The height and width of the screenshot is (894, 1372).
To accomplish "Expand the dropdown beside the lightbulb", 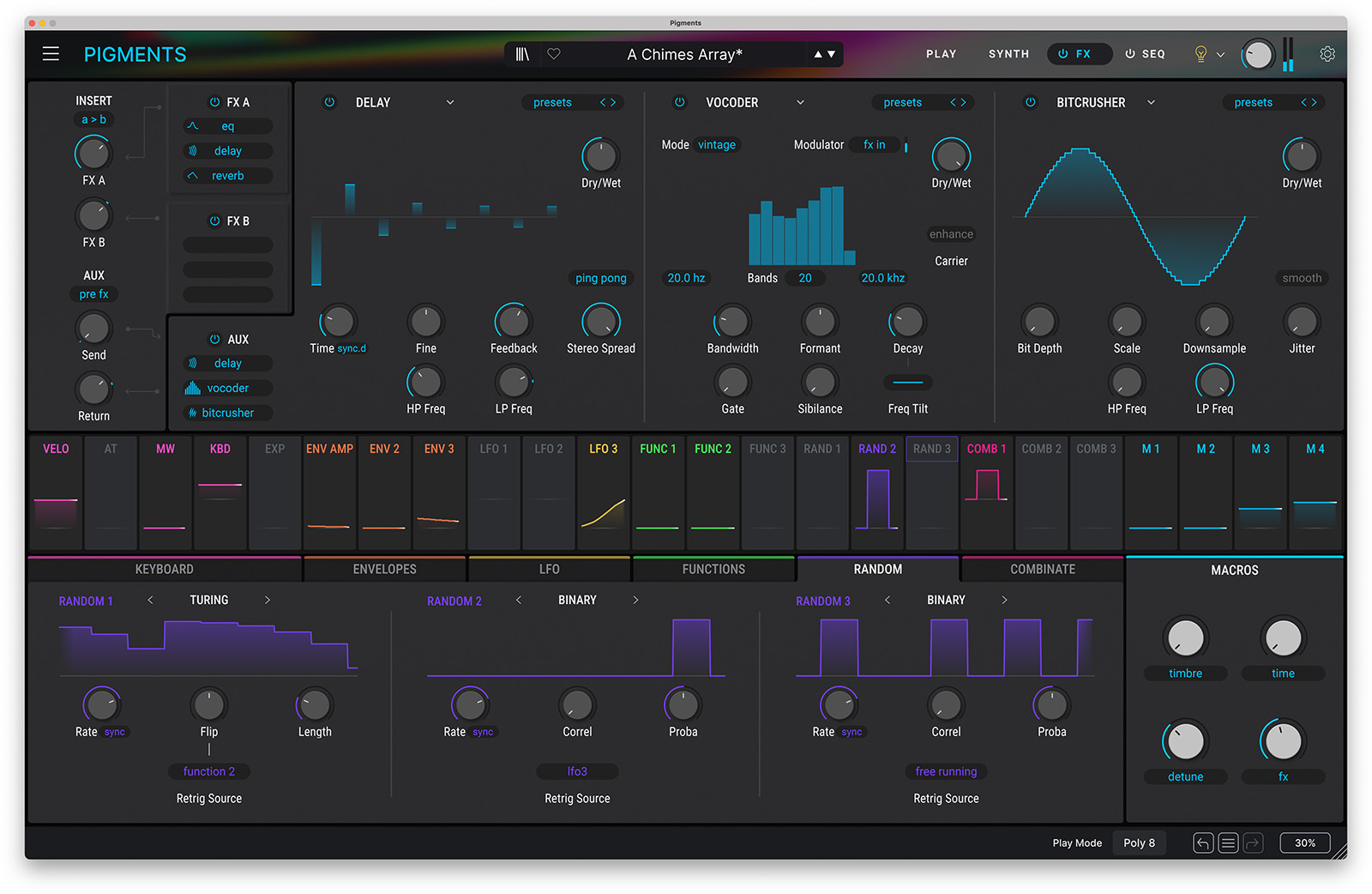I will pos(1220,55).
